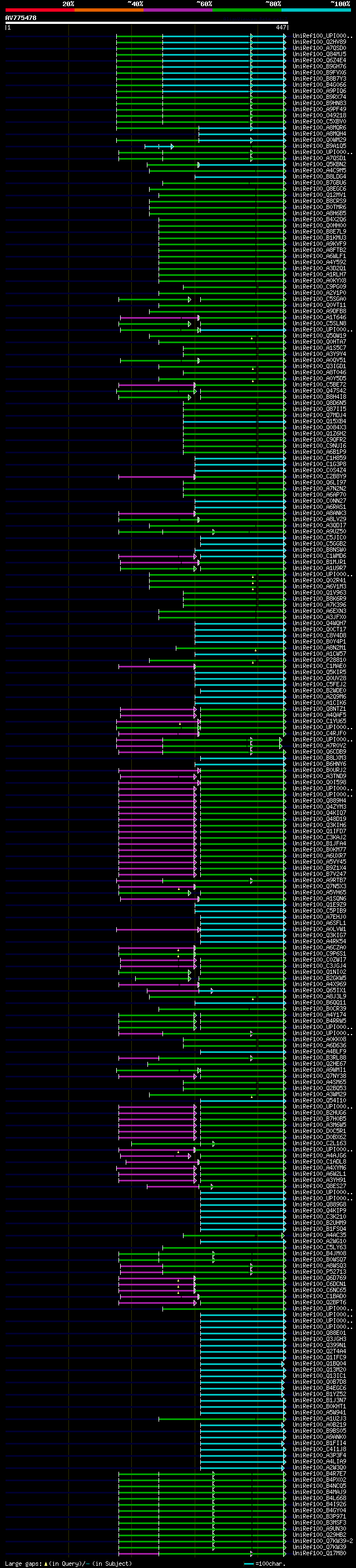The image size is (356, 1568).
Task: Select the UniRef100_B3P971 label
Action: click(319, 1516)
